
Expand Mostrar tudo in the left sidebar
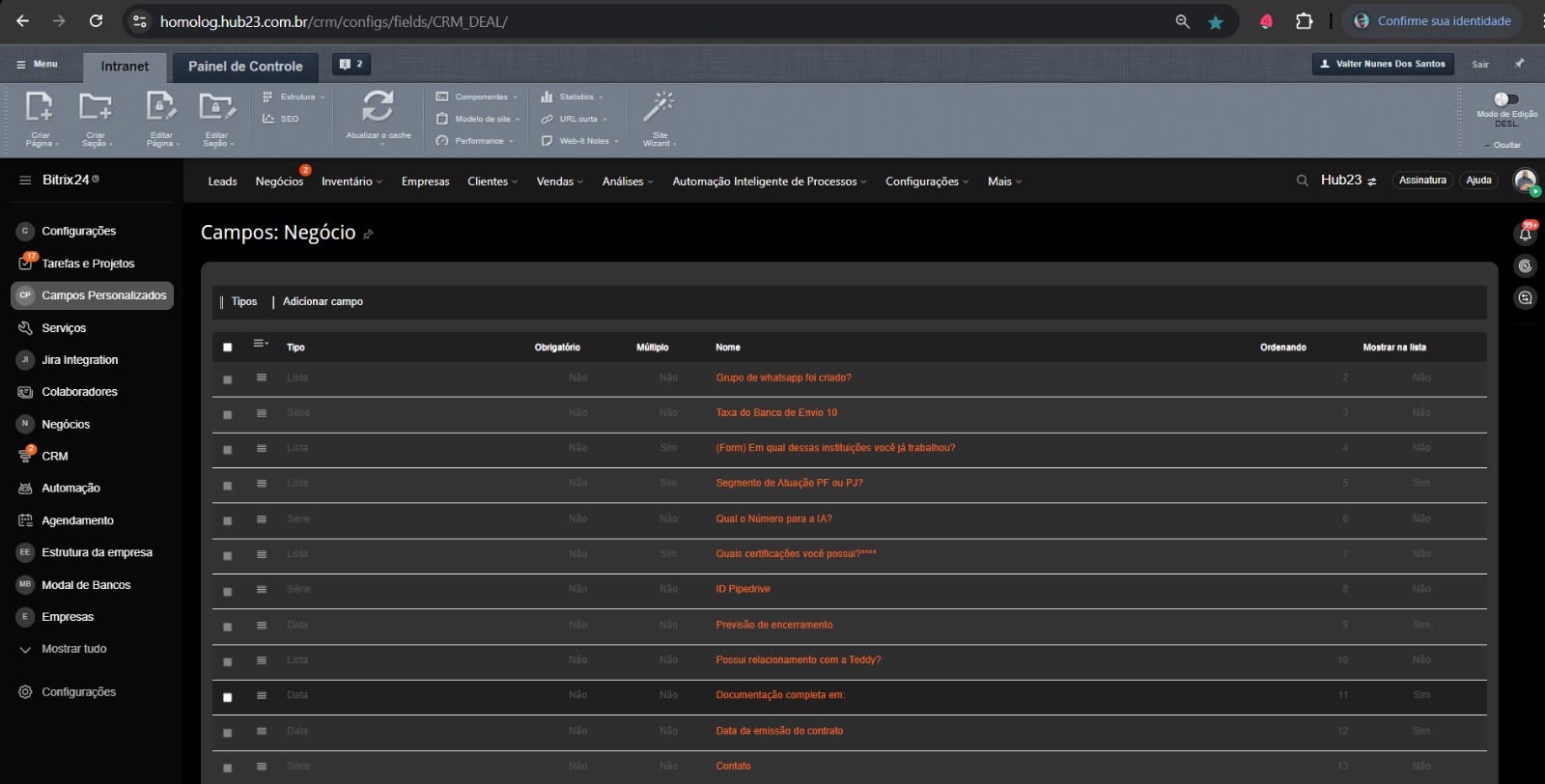coord(73,649)
